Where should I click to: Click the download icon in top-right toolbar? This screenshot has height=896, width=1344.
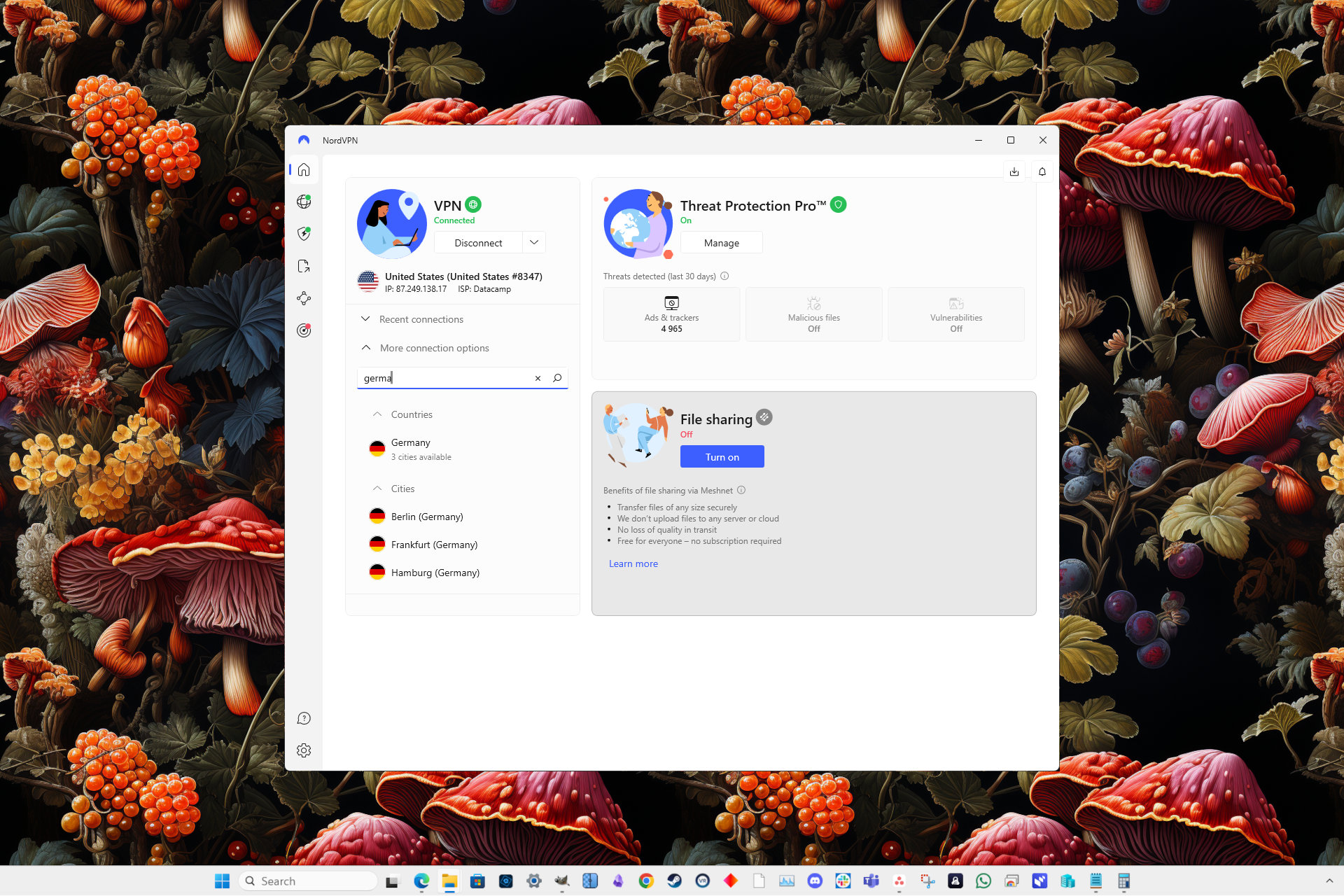(x=1014, y=171)
